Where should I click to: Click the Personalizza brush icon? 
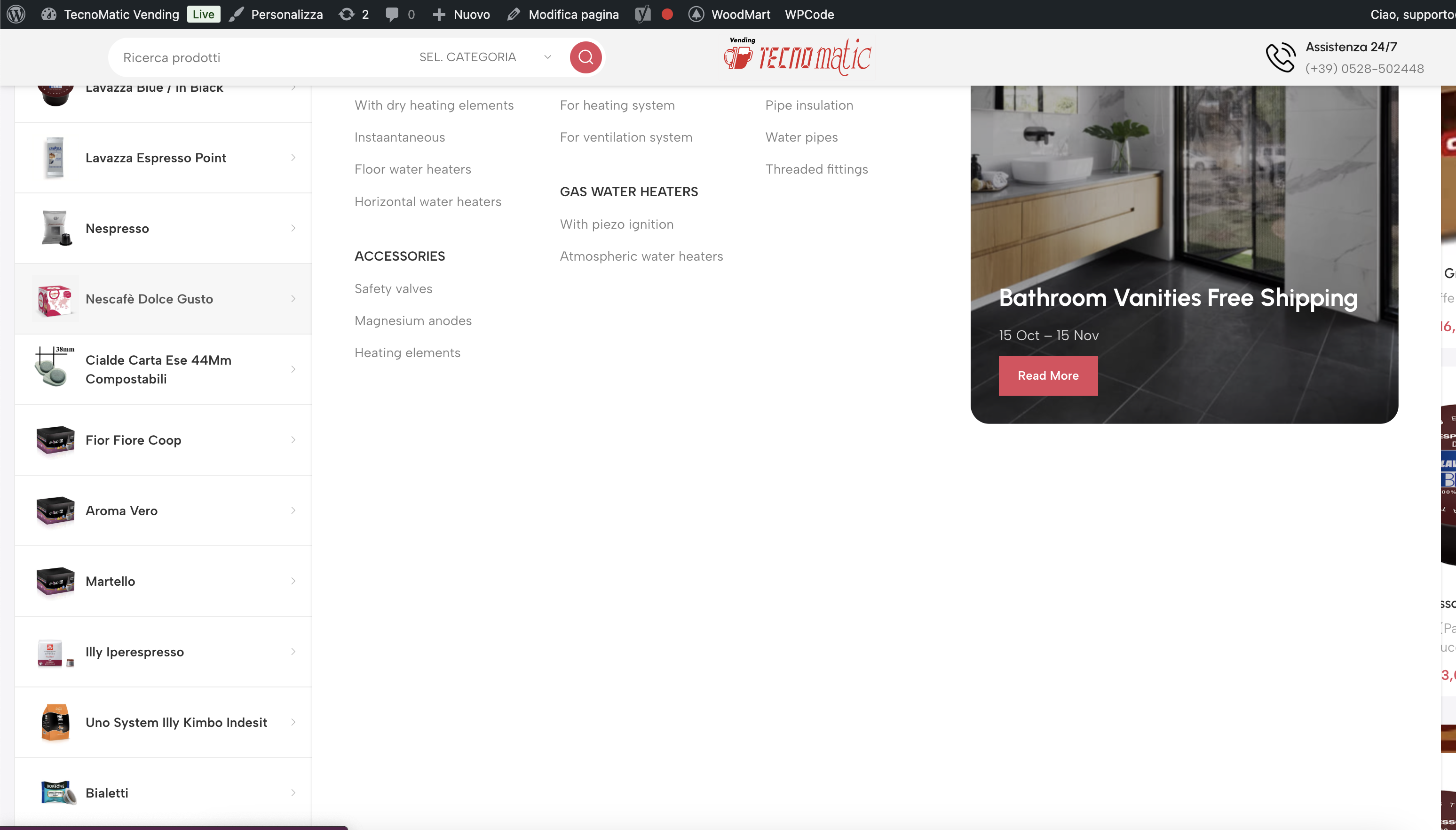[x=237, y=14]
